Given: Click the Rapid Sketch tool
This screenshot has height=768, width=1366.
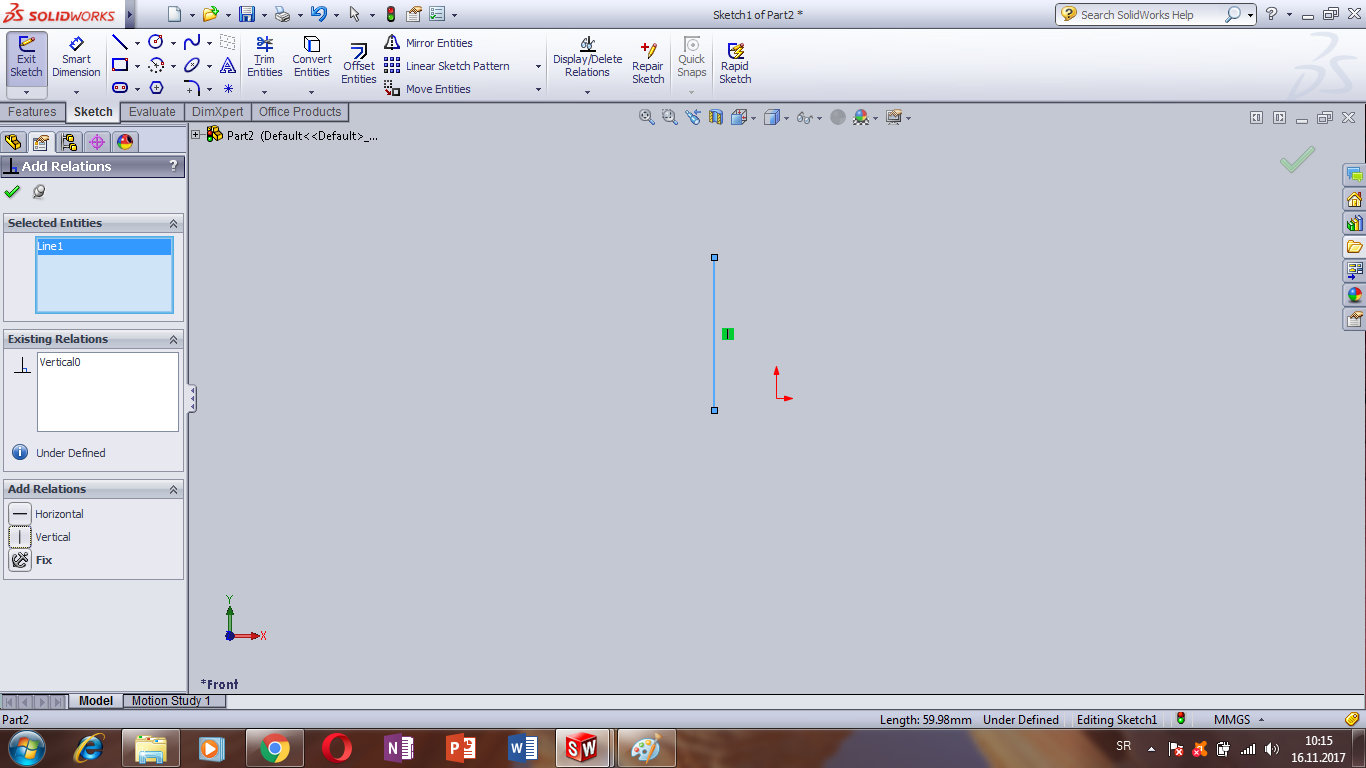Looking at the screenshot, I should coord(735,63).
